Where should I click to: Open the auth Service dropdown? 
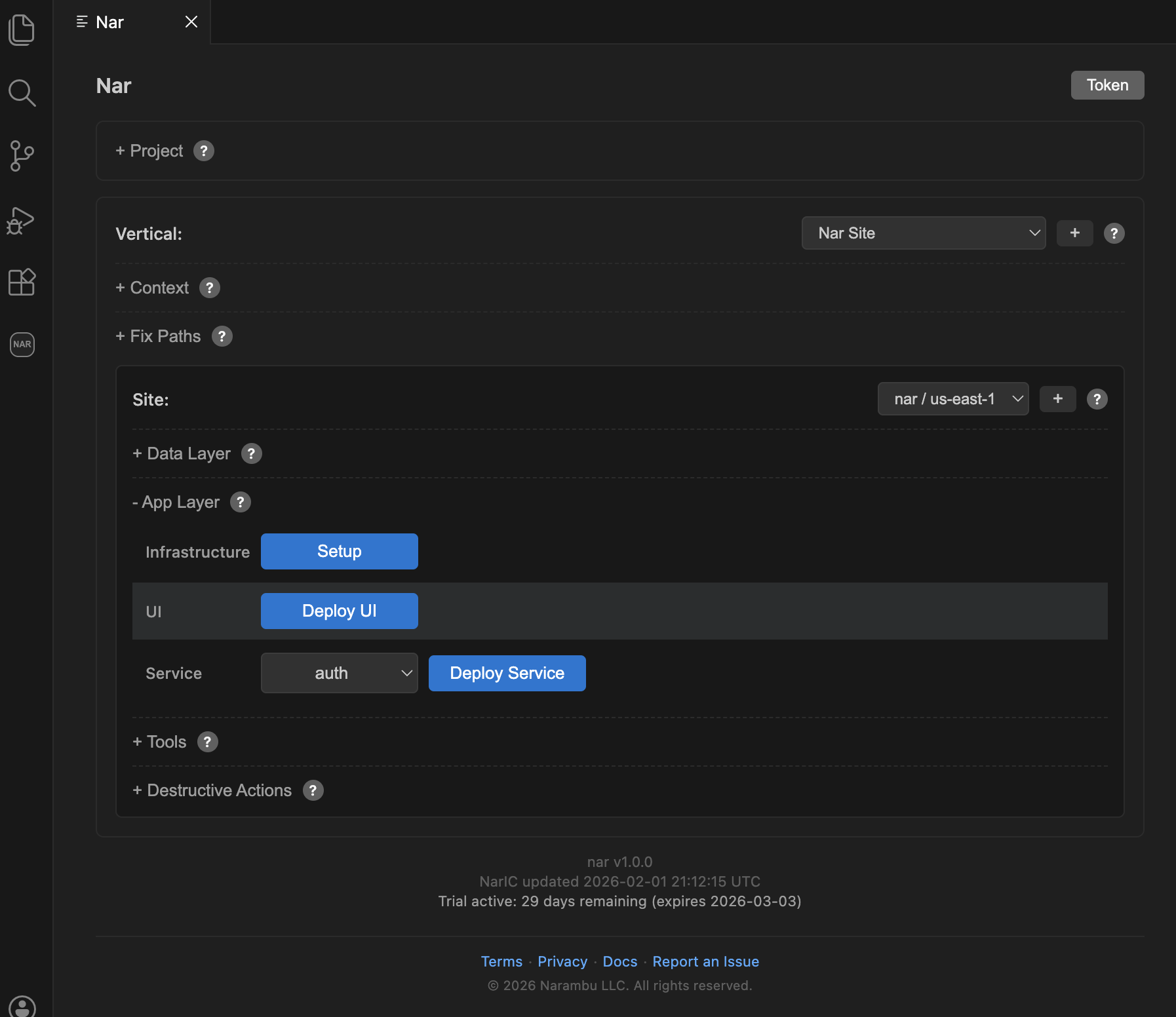coord(339,672)
